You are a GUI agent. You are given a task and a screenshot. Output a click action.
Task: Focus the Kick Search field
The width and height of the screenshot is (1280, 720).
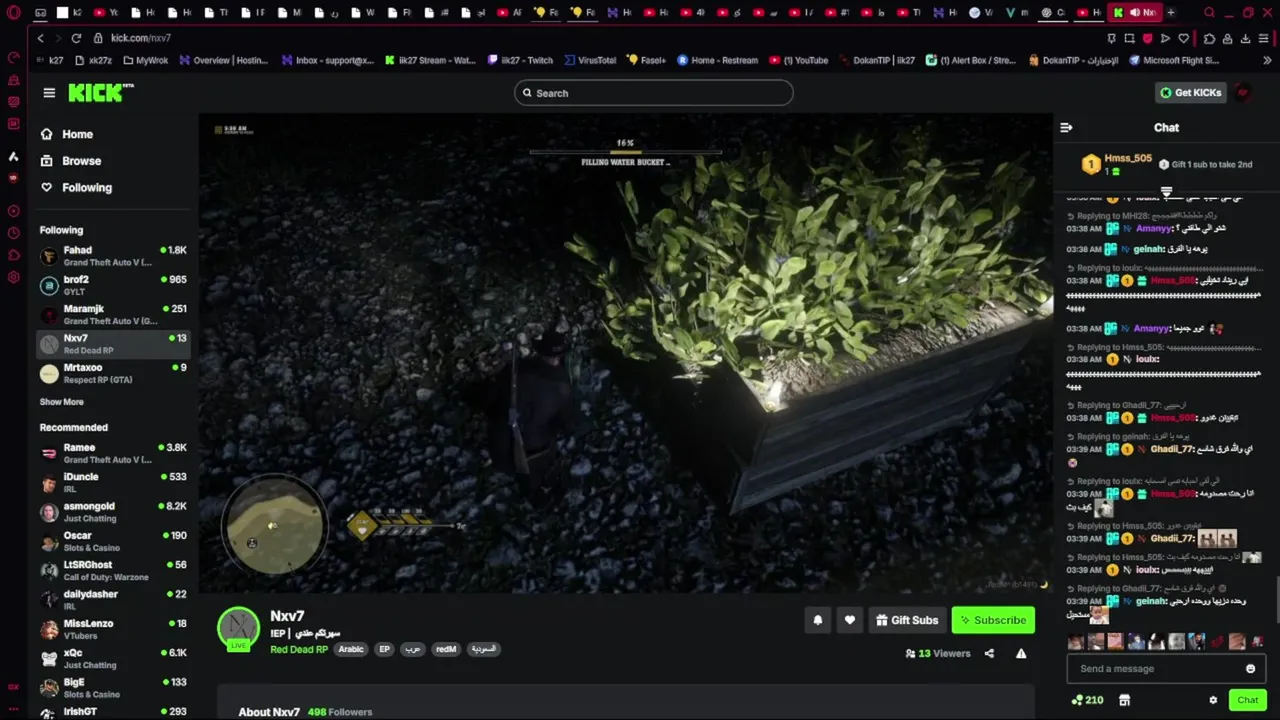(654, 93)
